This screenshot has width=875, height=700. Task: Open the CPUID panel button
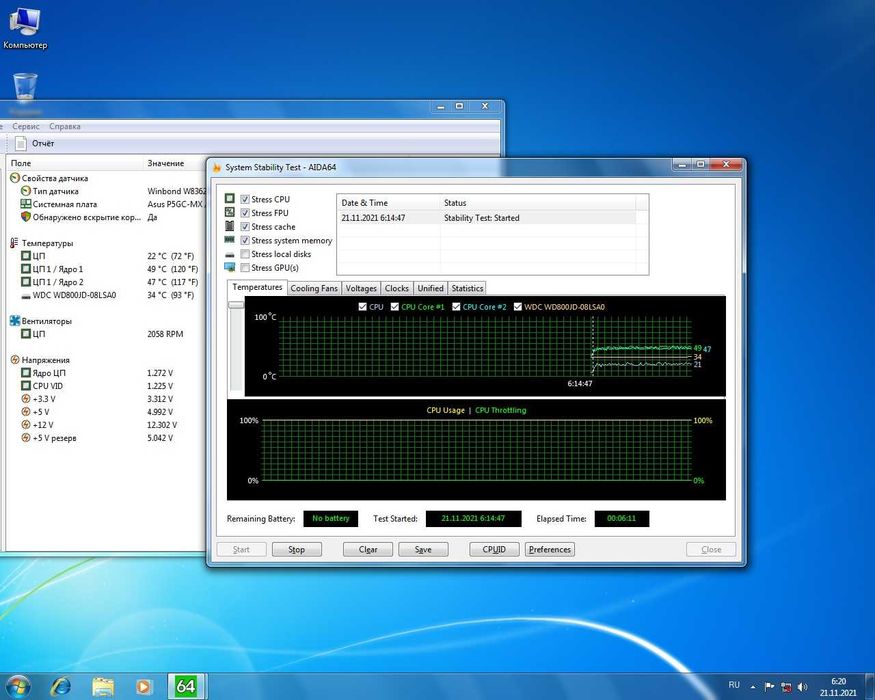click(x=494, y=549)
